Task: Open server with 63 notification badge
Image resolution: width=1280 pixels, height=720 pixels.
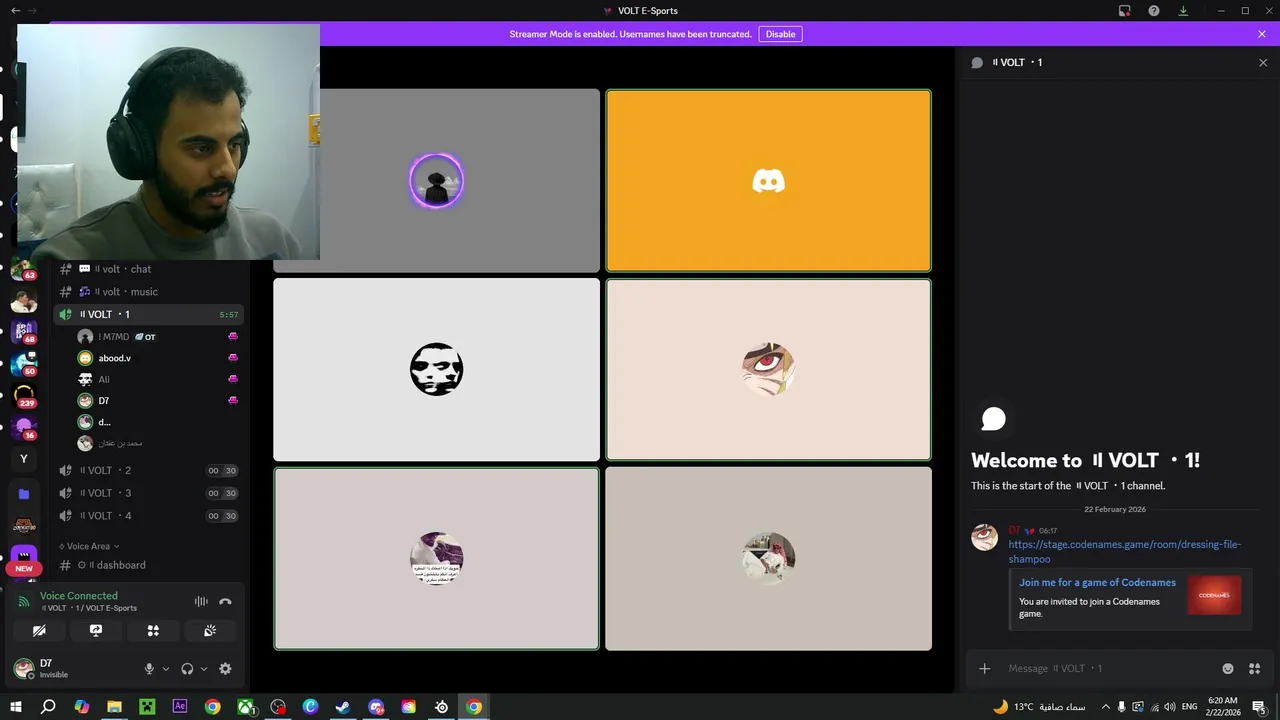Action: 23,269
